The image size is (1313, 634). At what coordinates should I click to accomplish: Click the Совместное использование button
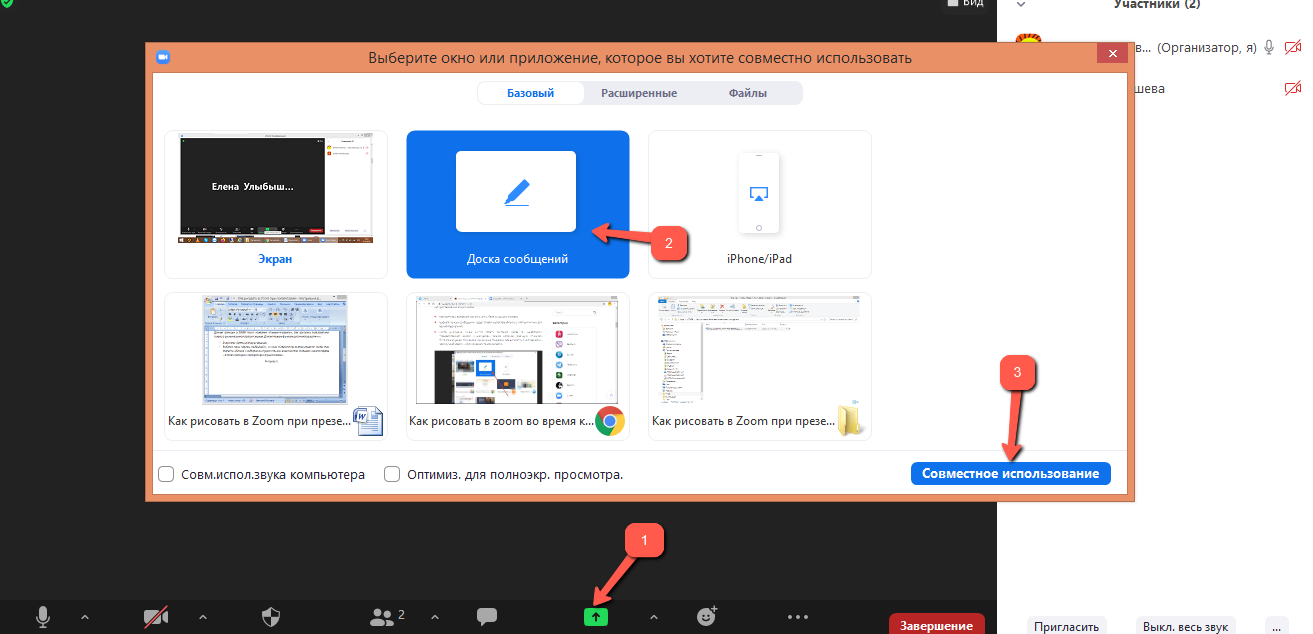pos(1010,473)
